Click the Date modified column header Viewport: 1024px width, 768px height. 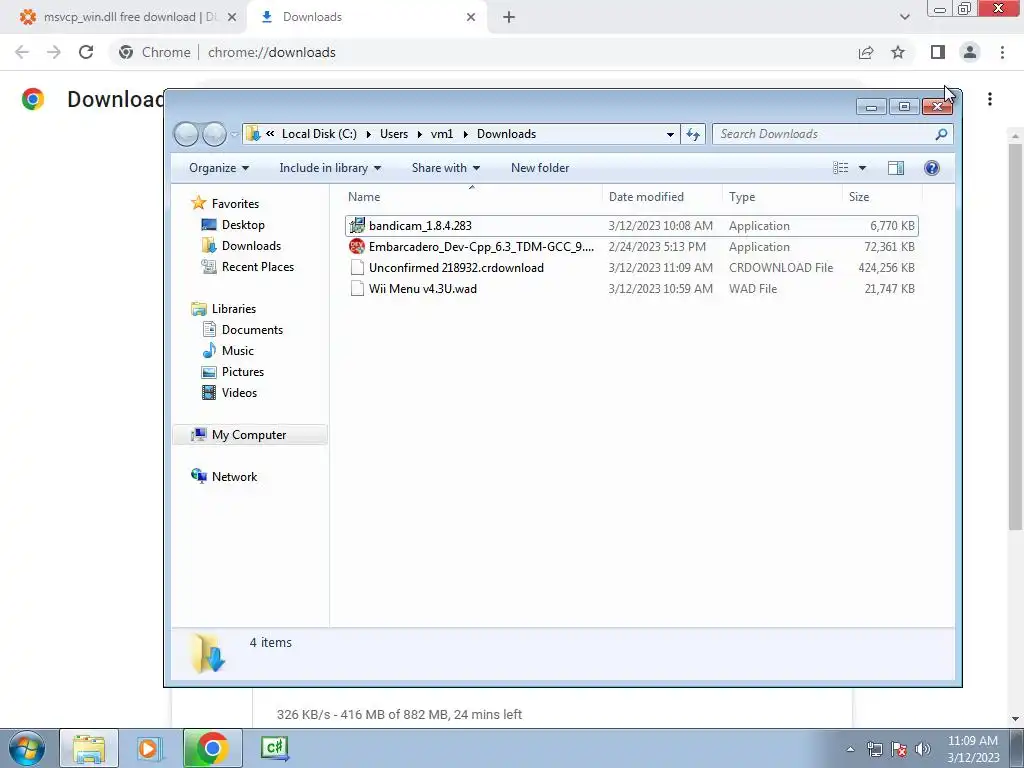click(662, 197)
